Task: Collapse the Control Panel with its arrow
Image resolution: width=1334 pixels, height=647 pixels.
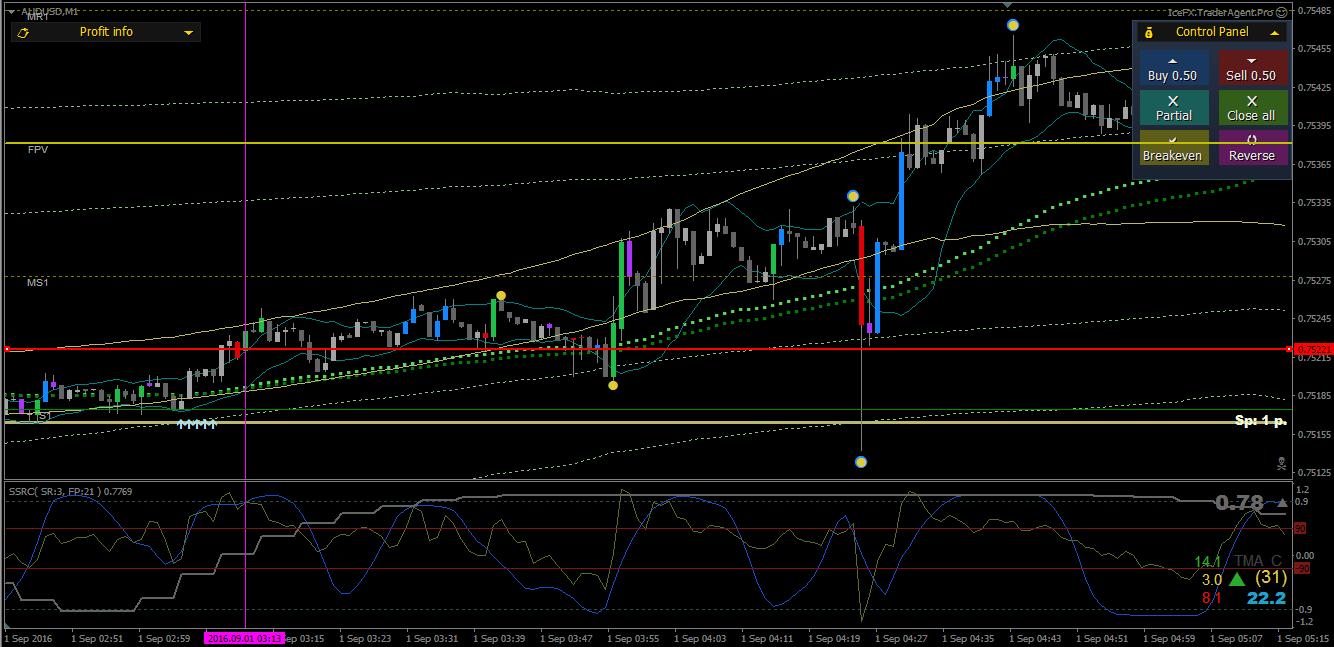Action: 1274,32
